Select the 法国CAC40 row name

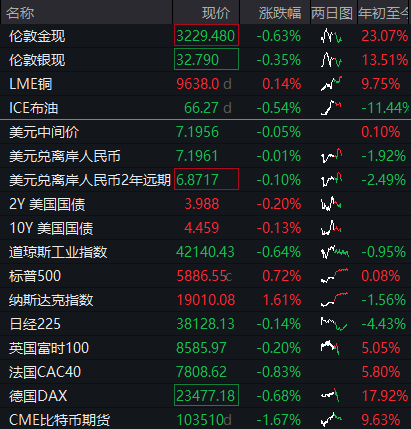[45, 372]
